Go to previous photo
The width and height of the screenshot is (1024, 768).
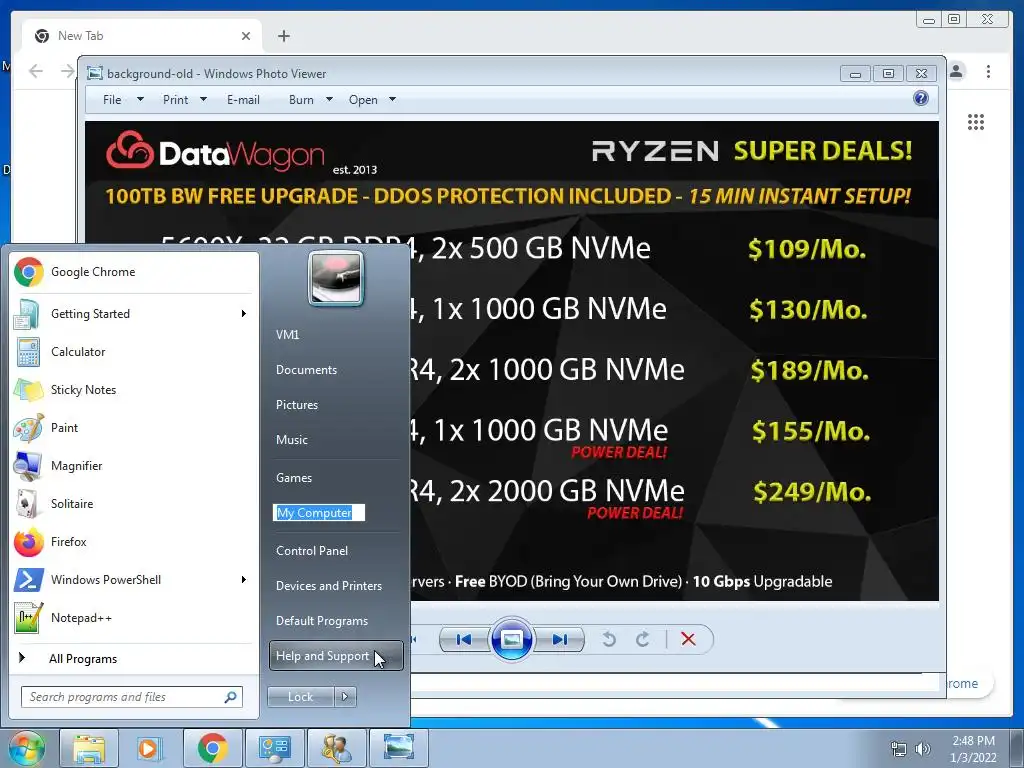[464, 639]
